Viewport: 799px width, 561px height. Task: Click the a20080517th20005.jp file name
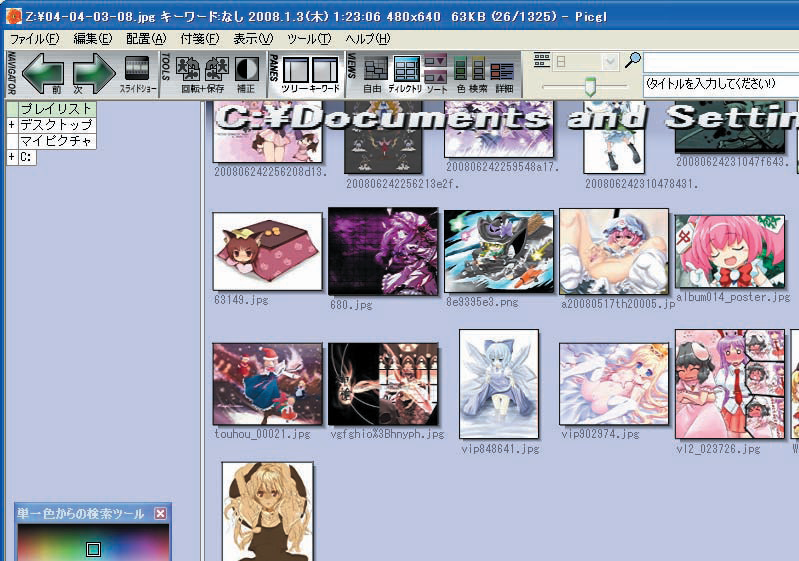pyautogui.click(x=618, y=304)
